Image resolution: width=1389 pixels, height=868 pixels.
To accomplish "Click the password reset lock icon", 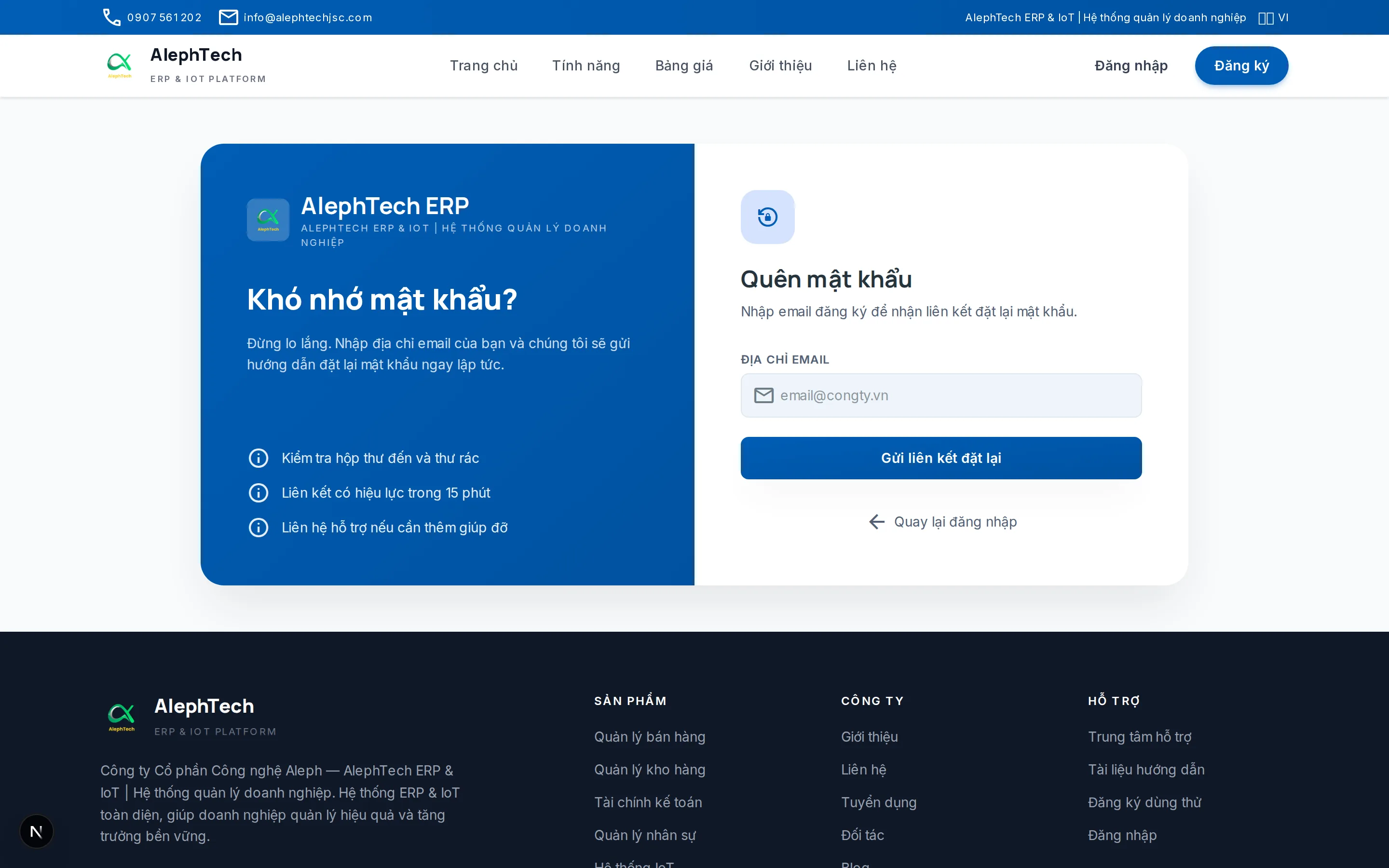I will click(x=767, y=217).
